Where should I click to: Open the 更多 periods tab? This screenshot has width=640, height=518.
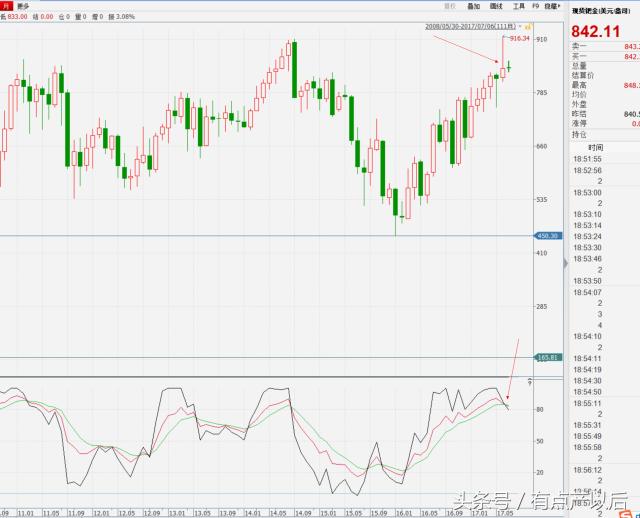coord(23,6)
